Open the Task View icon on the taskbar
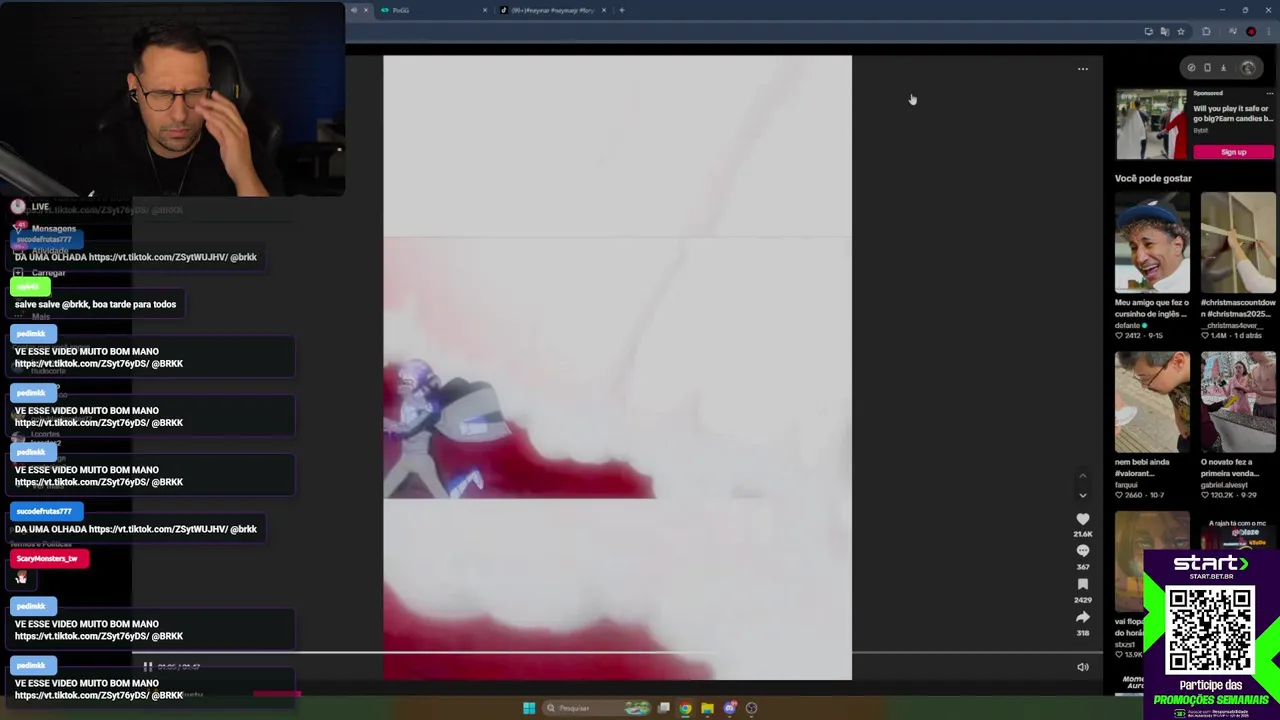 point(663,708)
